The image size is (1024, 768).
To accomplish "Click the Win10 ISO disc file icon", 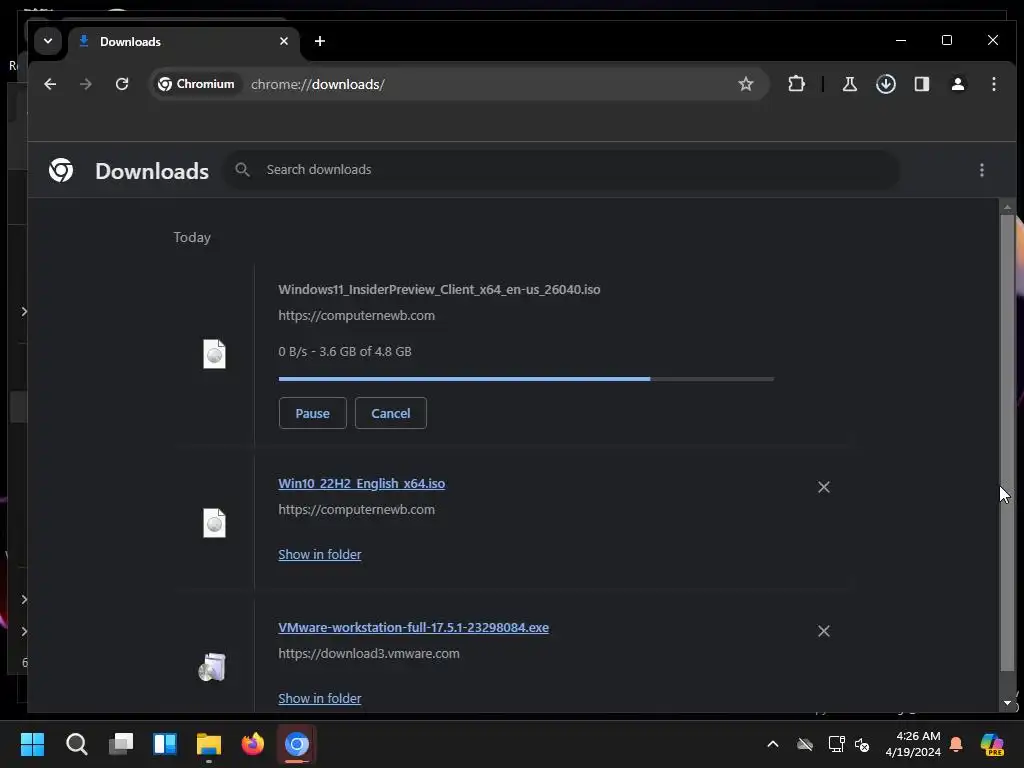I will click(214, 523).
